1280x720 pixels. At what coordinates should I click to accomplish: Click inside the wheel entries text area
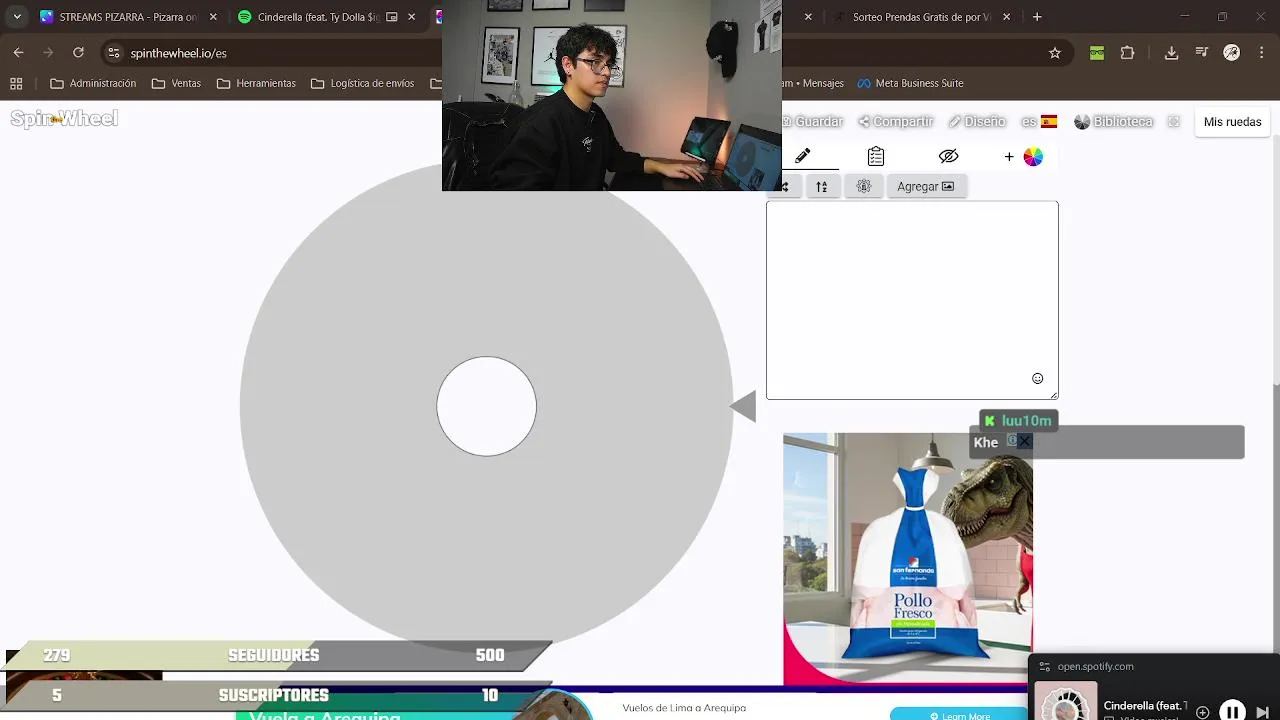(912, 300)
